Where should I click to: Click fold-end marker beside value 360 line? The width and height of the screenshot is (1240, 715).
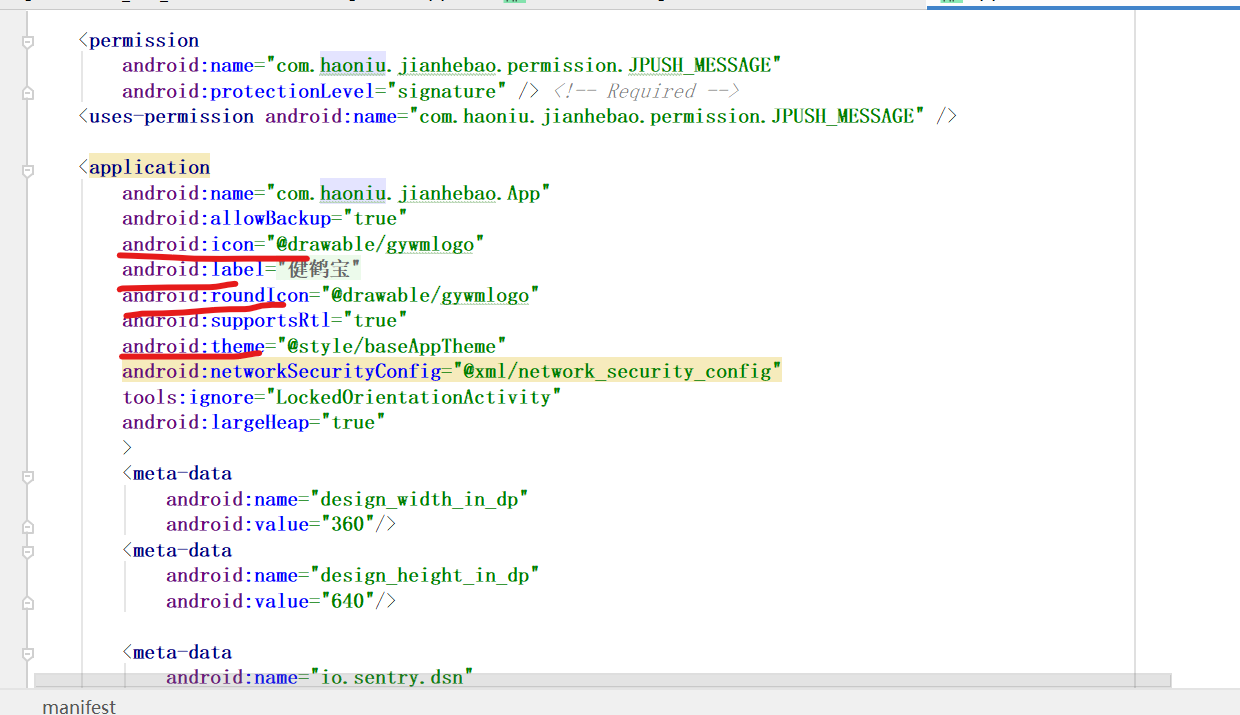pos(28,525)
